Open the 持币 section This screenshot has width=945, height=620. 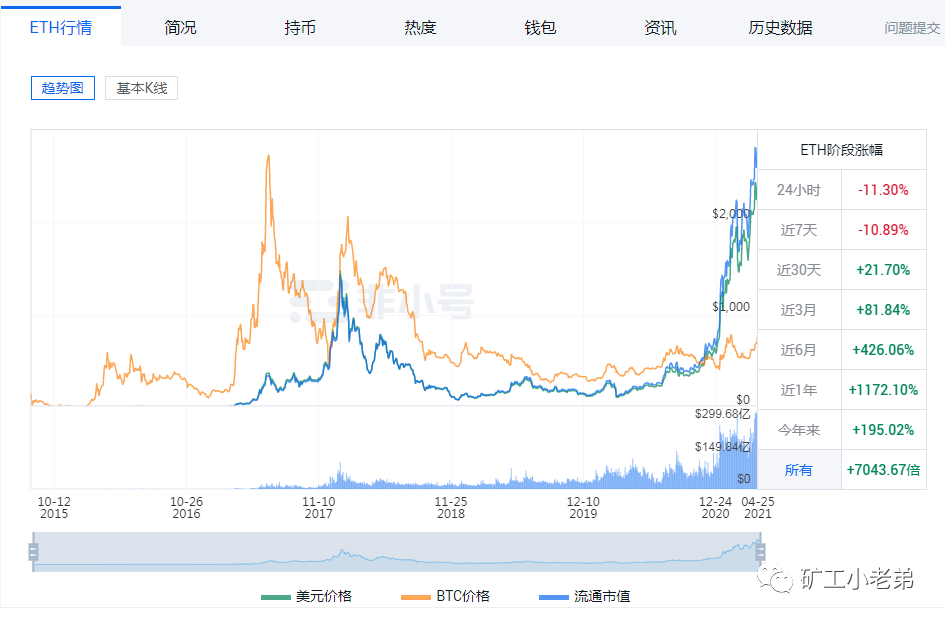[300, 28]
